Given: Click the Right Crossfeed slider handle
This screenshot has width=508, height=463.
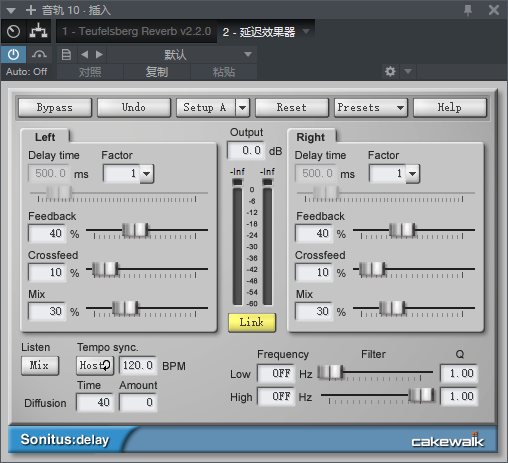Looking at the screenshot, I should tap(372, 269).
